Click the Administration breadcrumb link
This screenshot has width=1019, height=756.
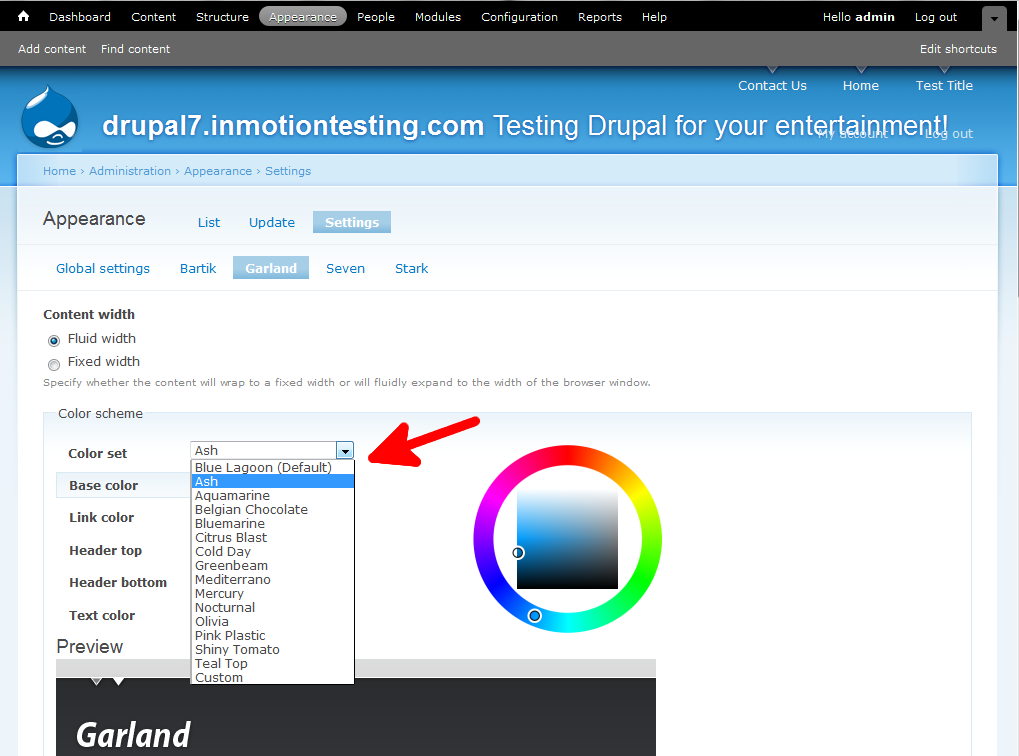tap(130, 171)
